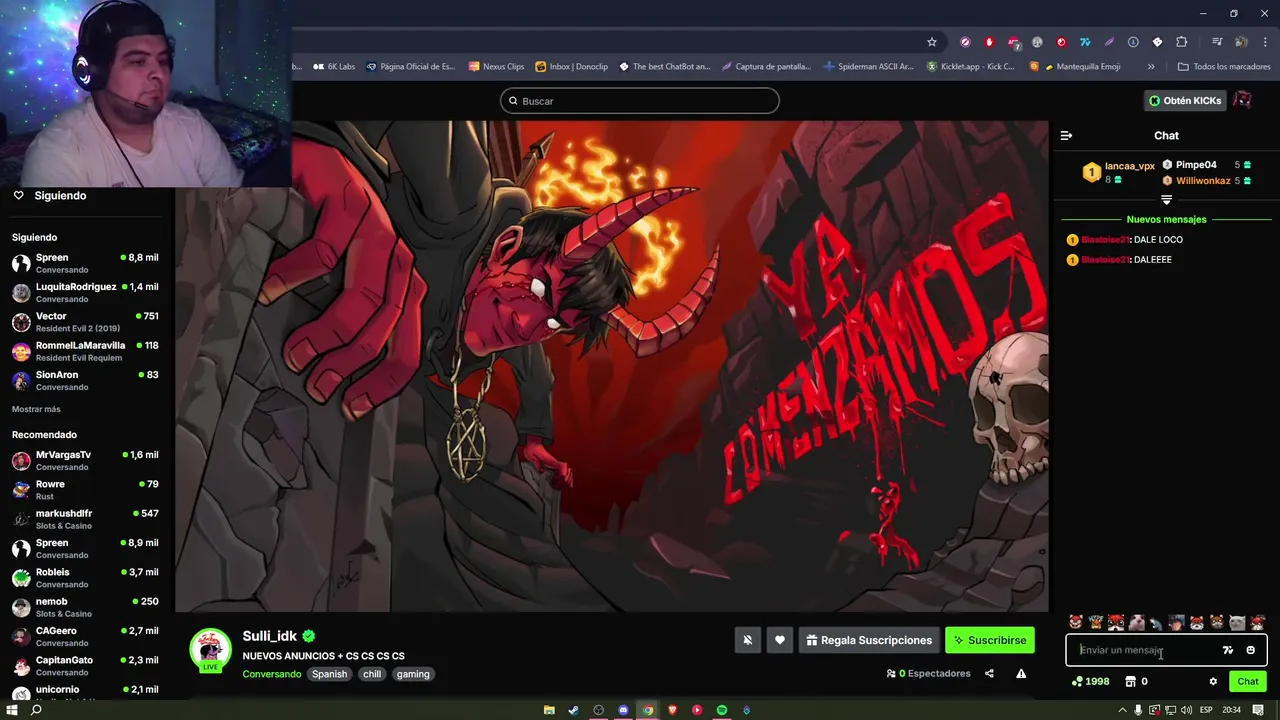Open RommelLaMaravilla channel in sidebar
The width and height of the screenshot is (1280, 720).
pyautogui.click(x=85, y=351)
